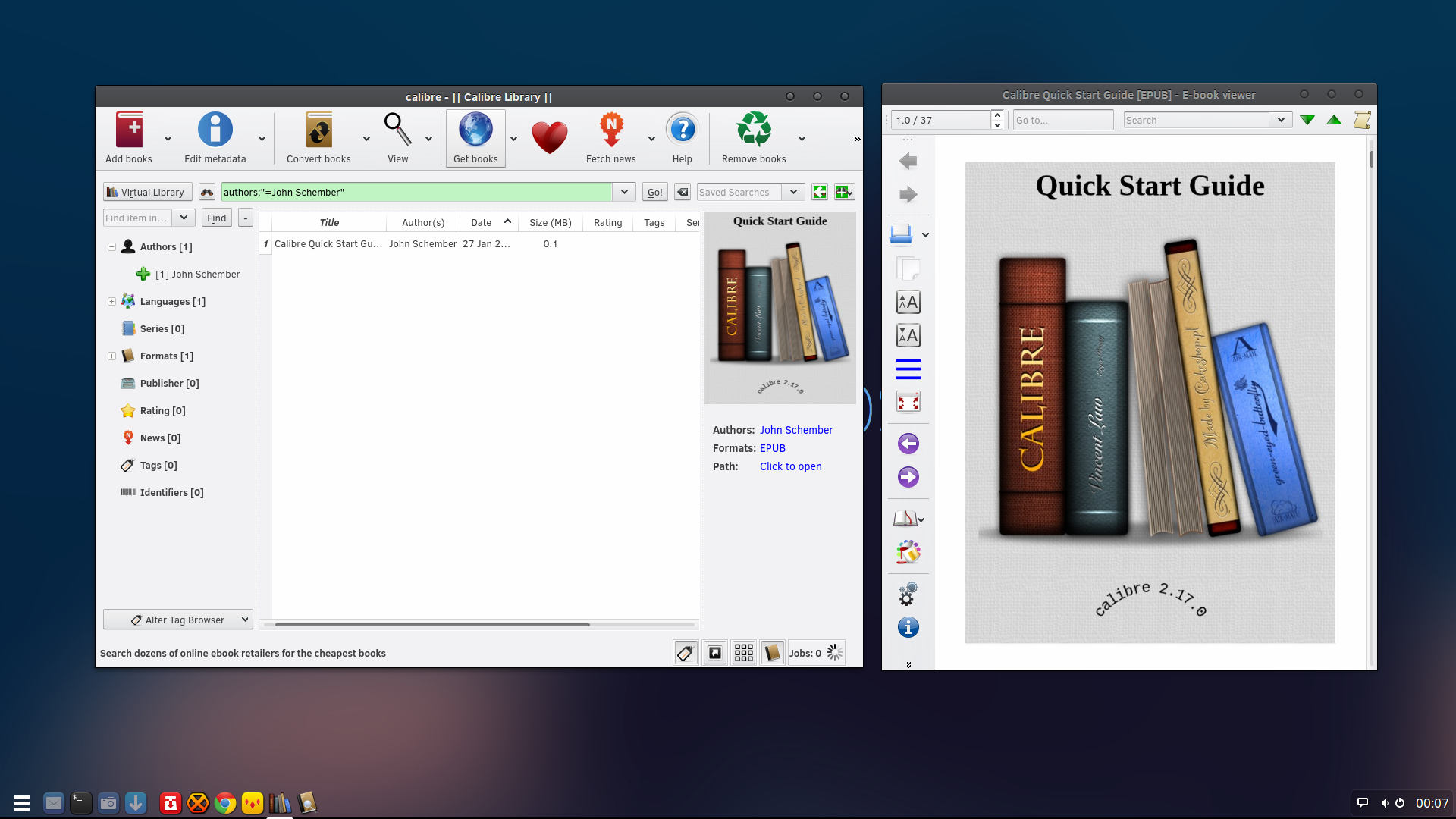Click the Virtual Library button
This screenshot has width=1456, height=819.
pyautogui.click(x=147, y=193)
